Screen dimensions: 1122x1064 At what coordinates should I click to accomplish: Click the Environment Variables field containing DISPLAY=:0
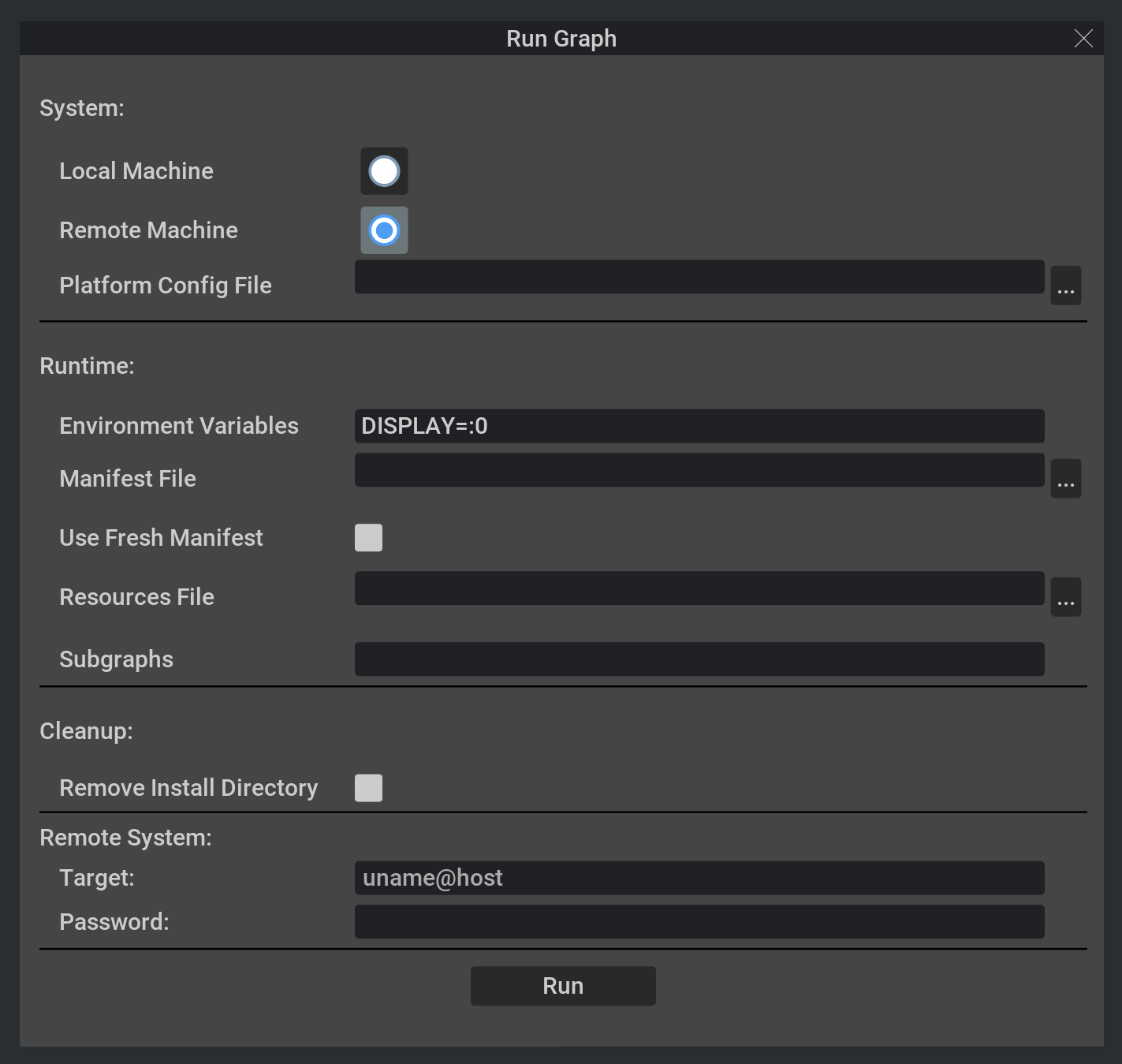[699, 426]
